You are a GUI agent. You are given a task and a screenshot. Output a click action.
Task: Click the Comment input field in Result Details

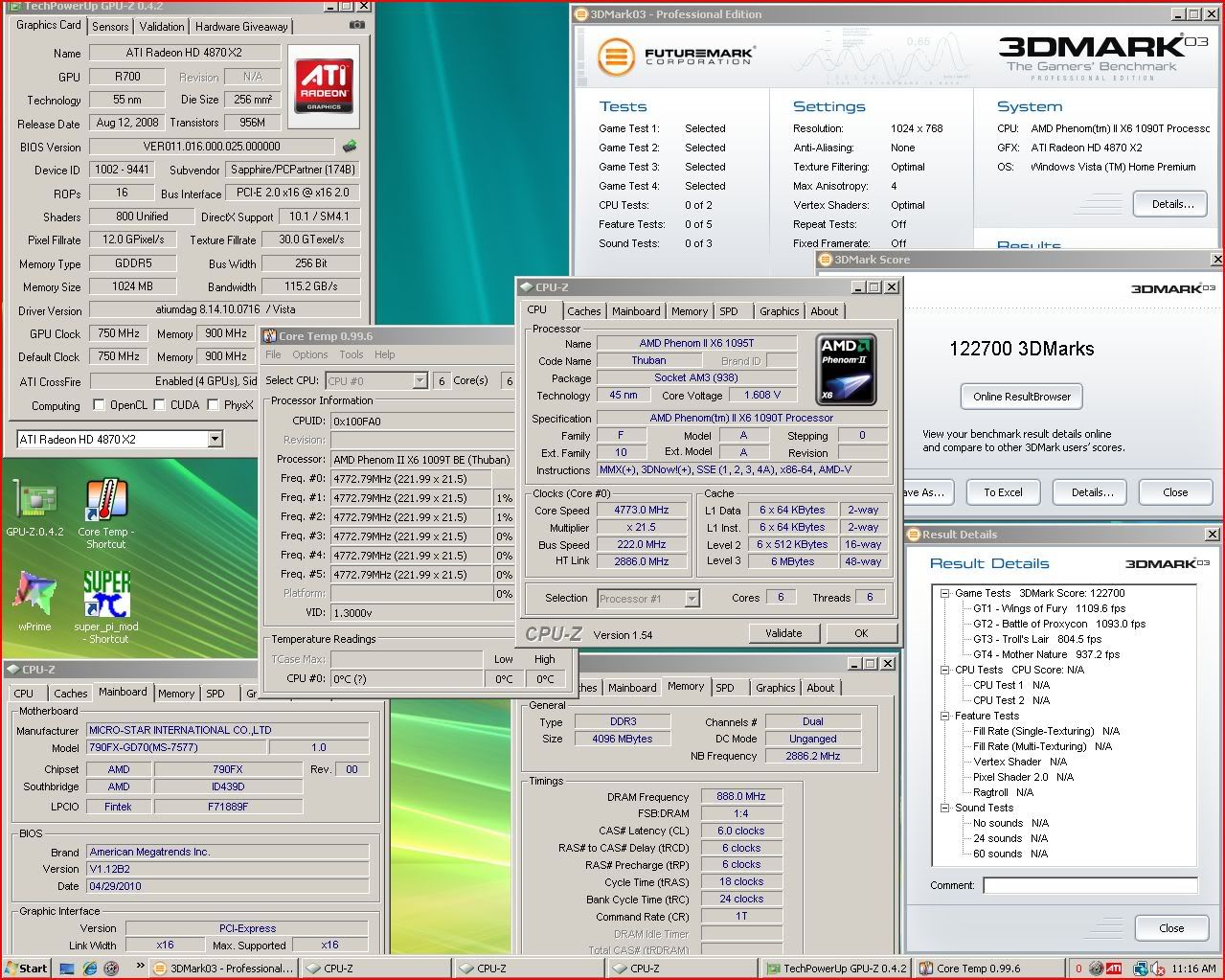pyautogui.click(x=1090, y=885)
